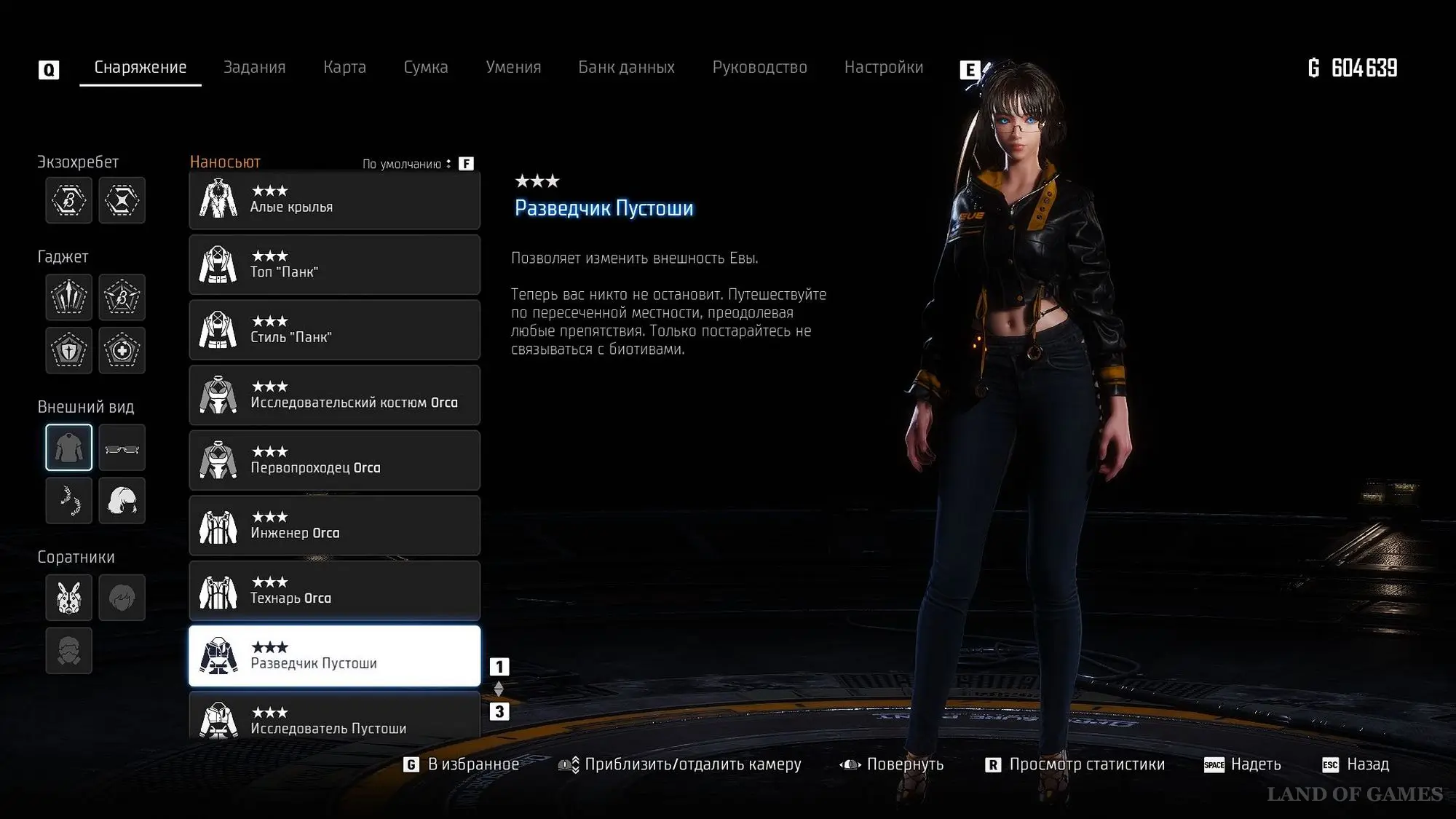1456x819 pixels.
Task: Toggle the up/down arrows between variants 1 and 3
Action: point(499,689)
